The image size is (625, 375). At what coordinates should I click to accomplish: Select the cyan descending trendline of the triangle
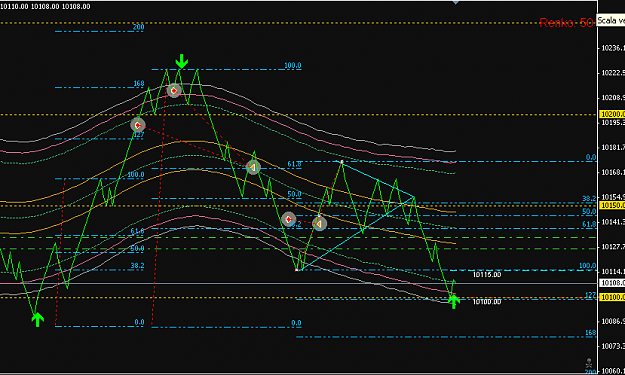coord(378,179)
